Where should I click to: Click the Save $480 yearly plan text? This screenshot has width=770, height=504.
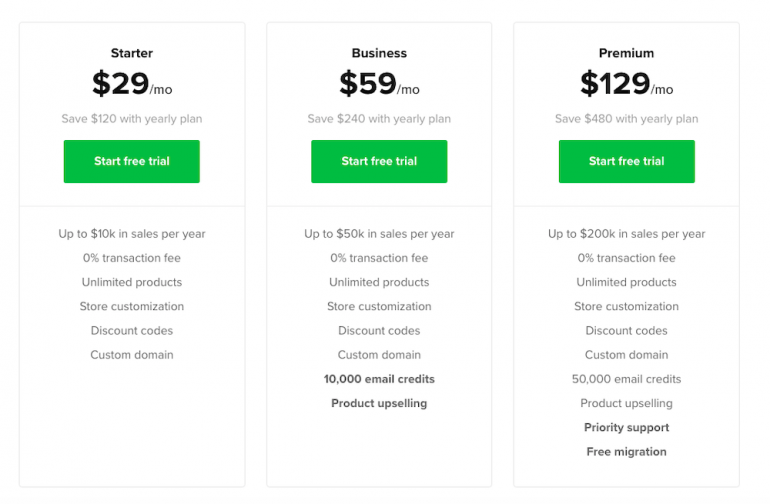point(626,119)
